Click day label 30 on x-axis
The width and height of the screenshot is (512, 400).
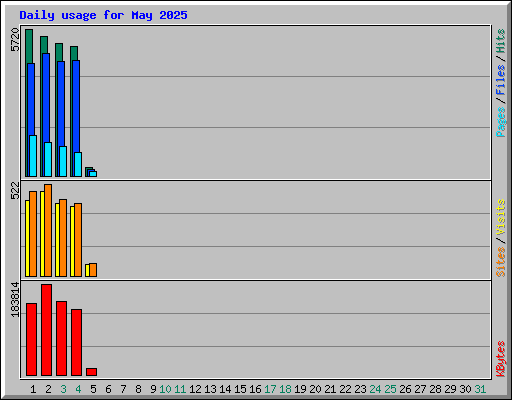(x=465, y=389)
